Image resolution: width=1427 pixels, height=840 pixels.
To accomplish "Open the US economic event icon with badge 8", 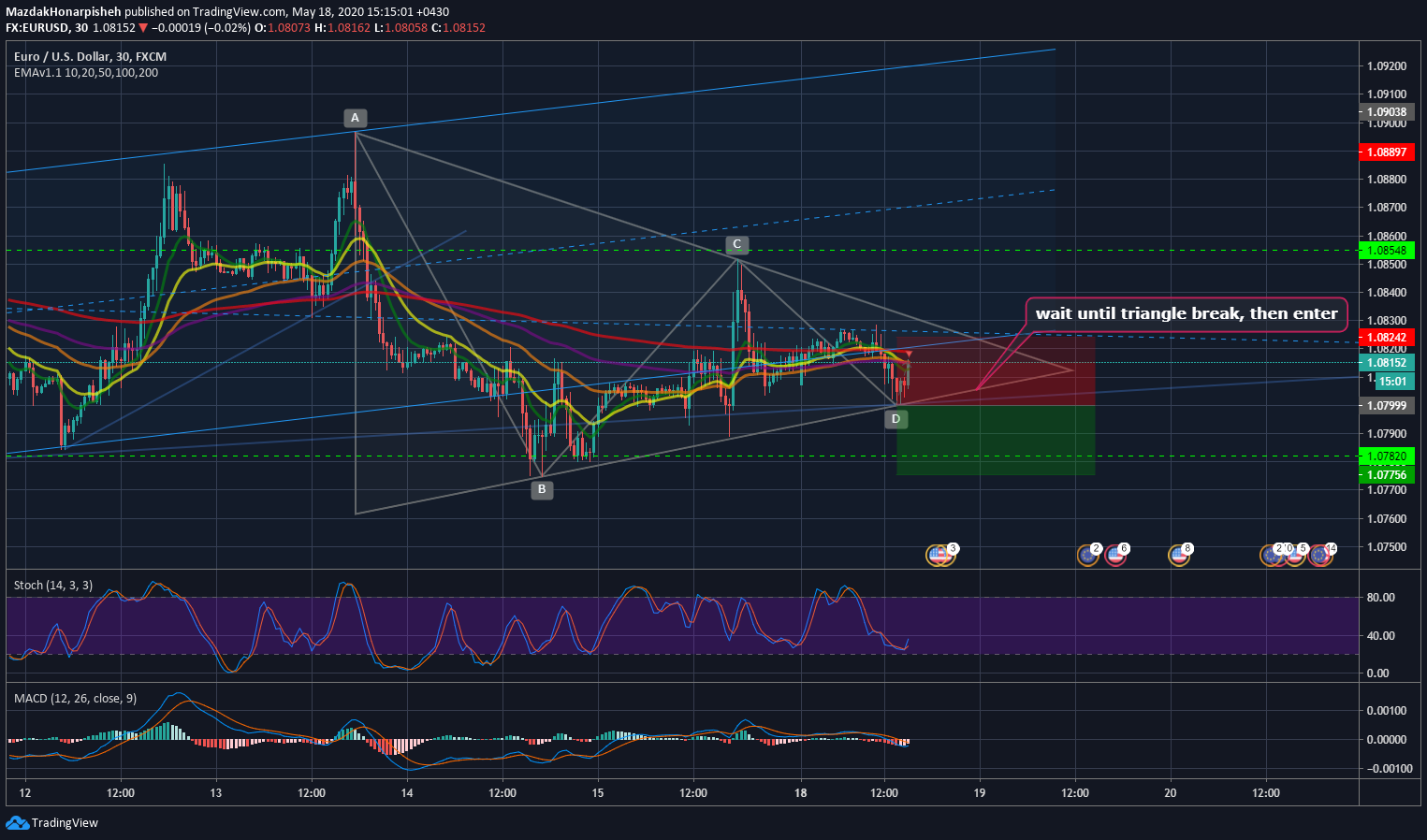I will point(1179,555).
